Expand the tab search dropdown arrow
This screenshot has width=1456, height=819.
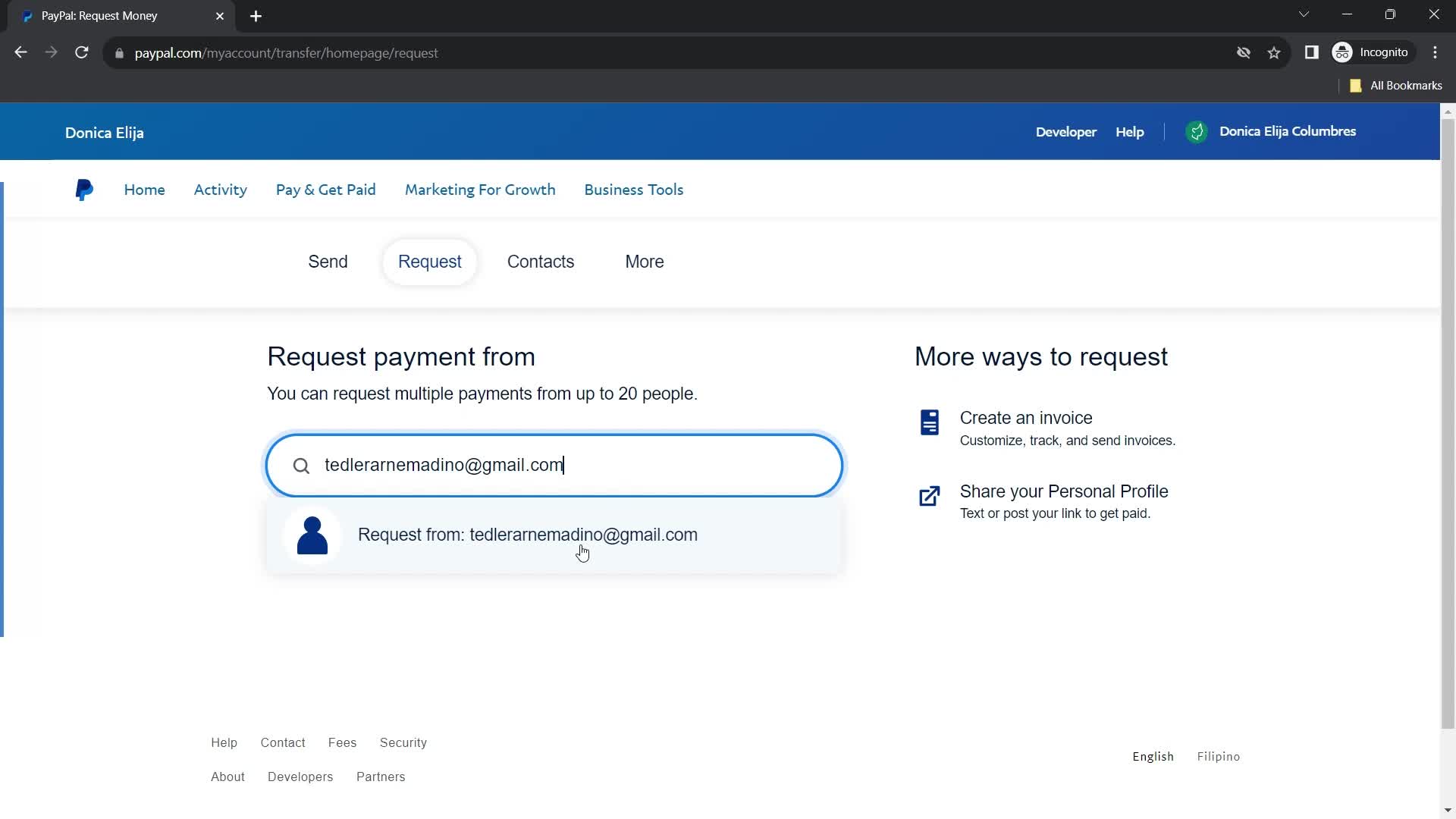click(1304, 14)
